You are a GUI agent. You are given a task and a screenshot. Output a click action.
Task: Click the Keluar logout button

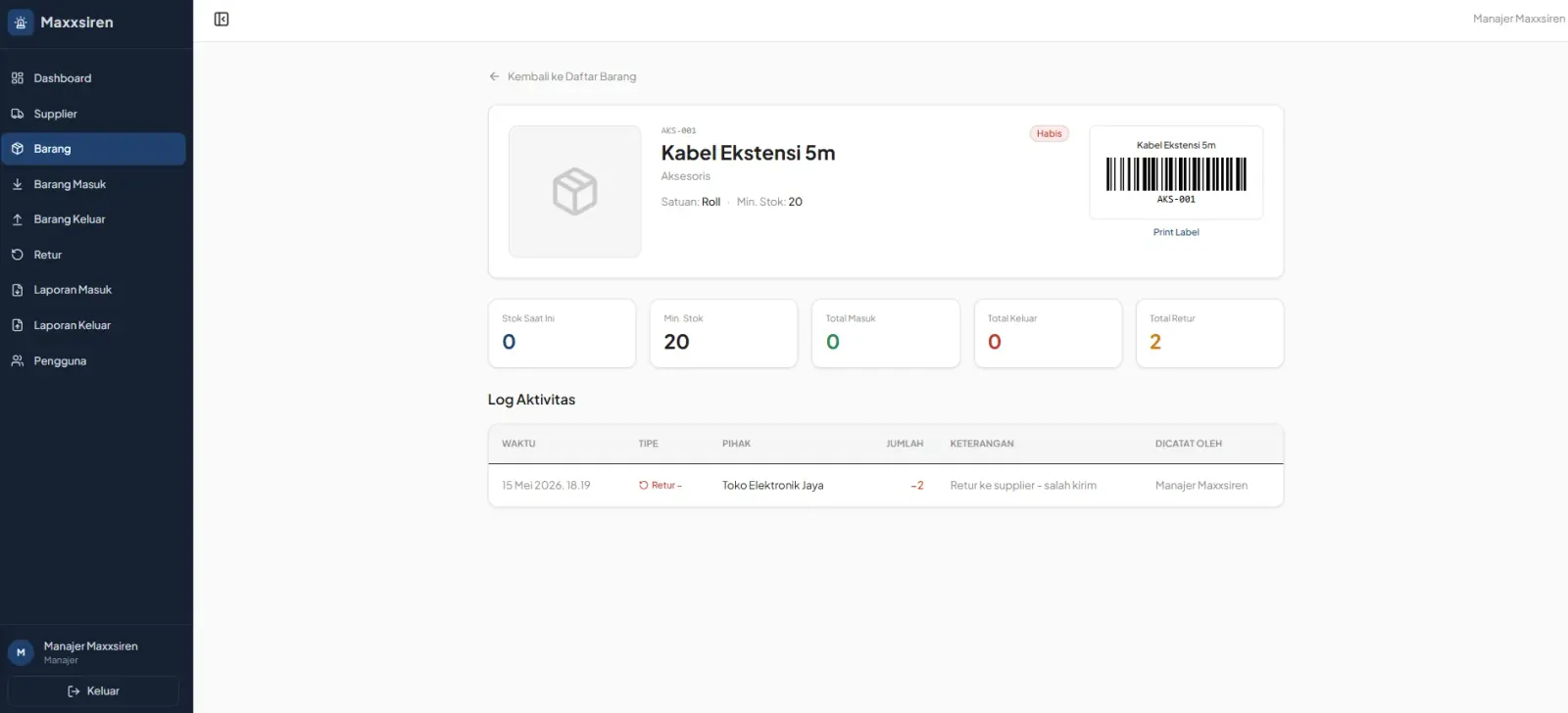(x=94, y=691)
